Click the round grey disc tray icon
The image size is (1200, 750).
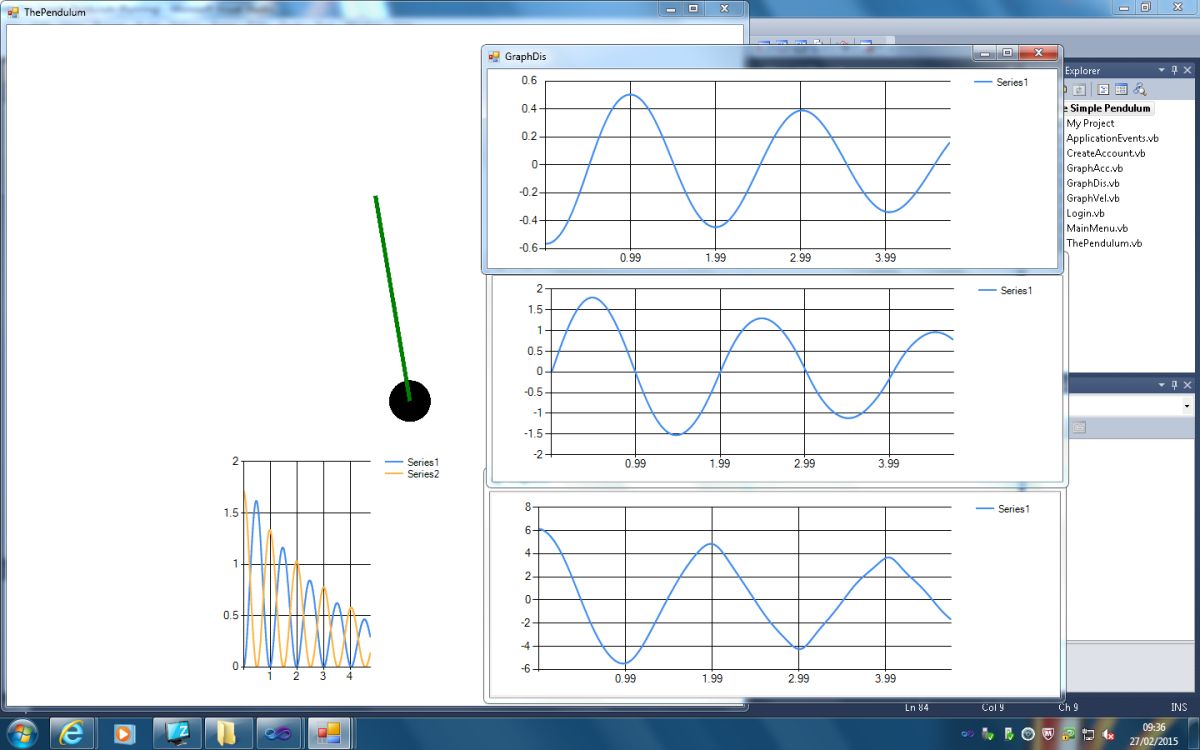pyautogui.click(x=1028, y=735)
